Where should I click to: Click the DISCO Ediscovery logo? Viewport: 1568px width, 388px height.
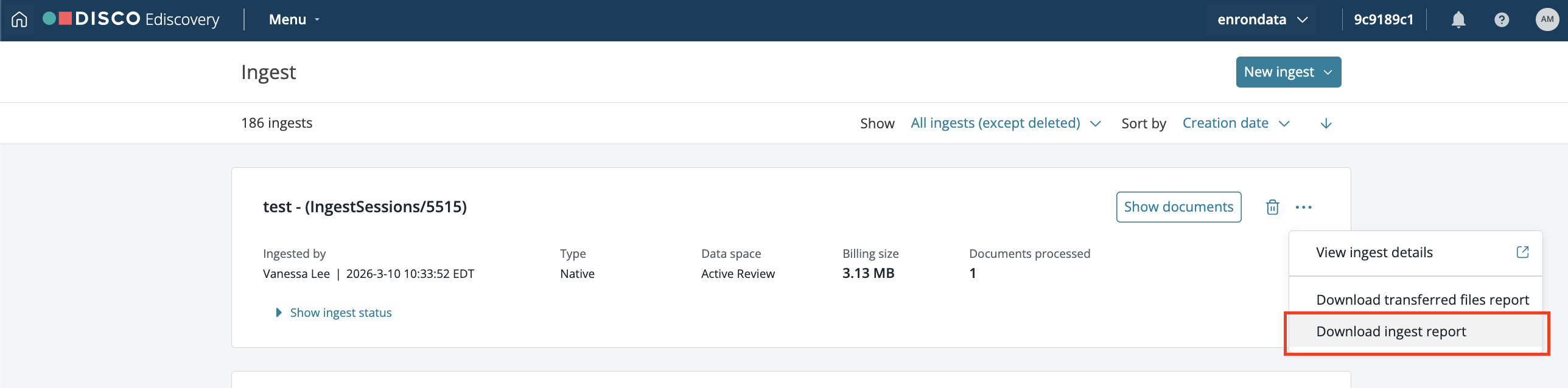[x=131, y=19]
